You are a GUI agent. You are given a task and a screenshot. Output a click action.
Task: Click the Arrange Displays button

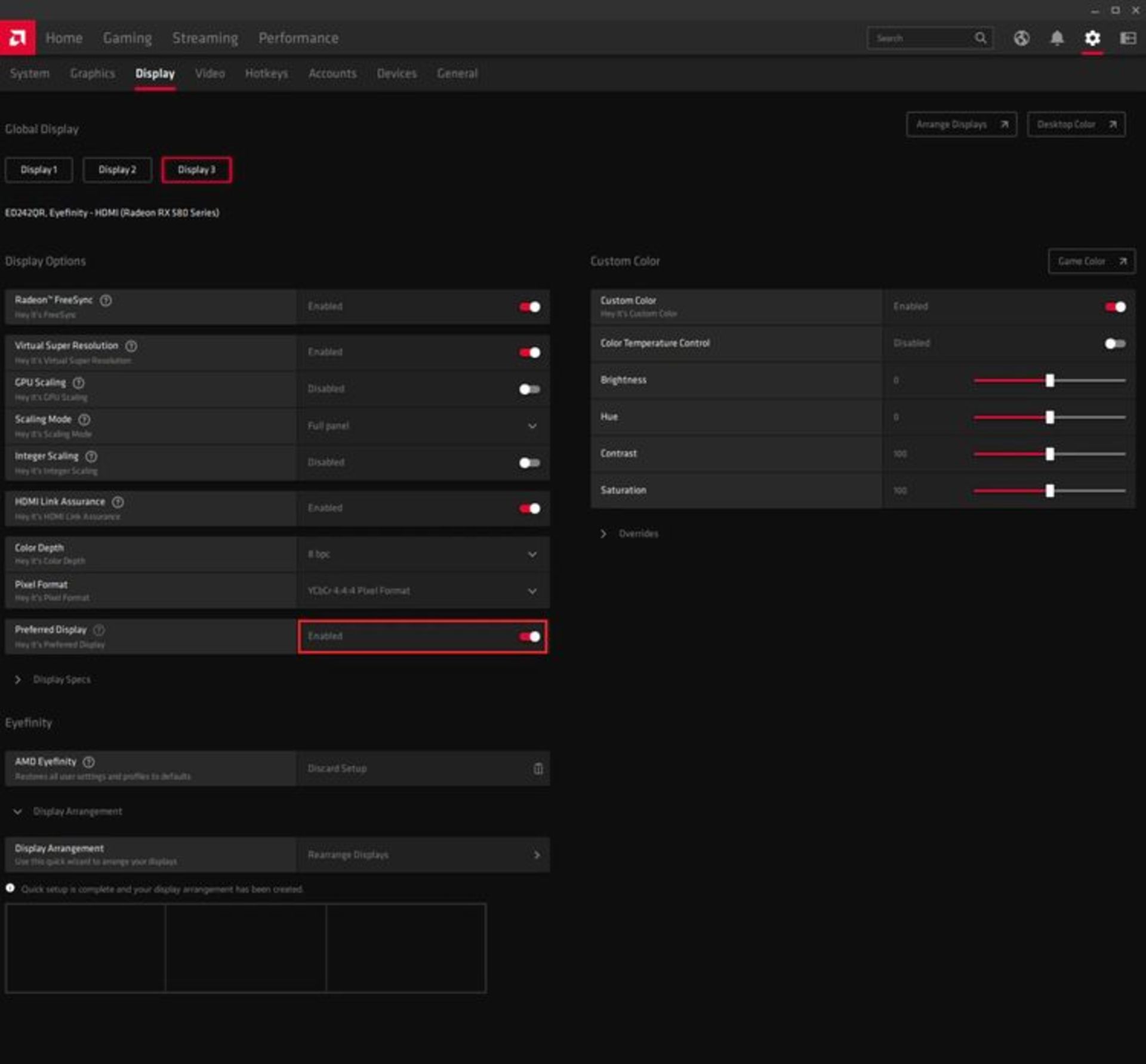click(961, 125)
